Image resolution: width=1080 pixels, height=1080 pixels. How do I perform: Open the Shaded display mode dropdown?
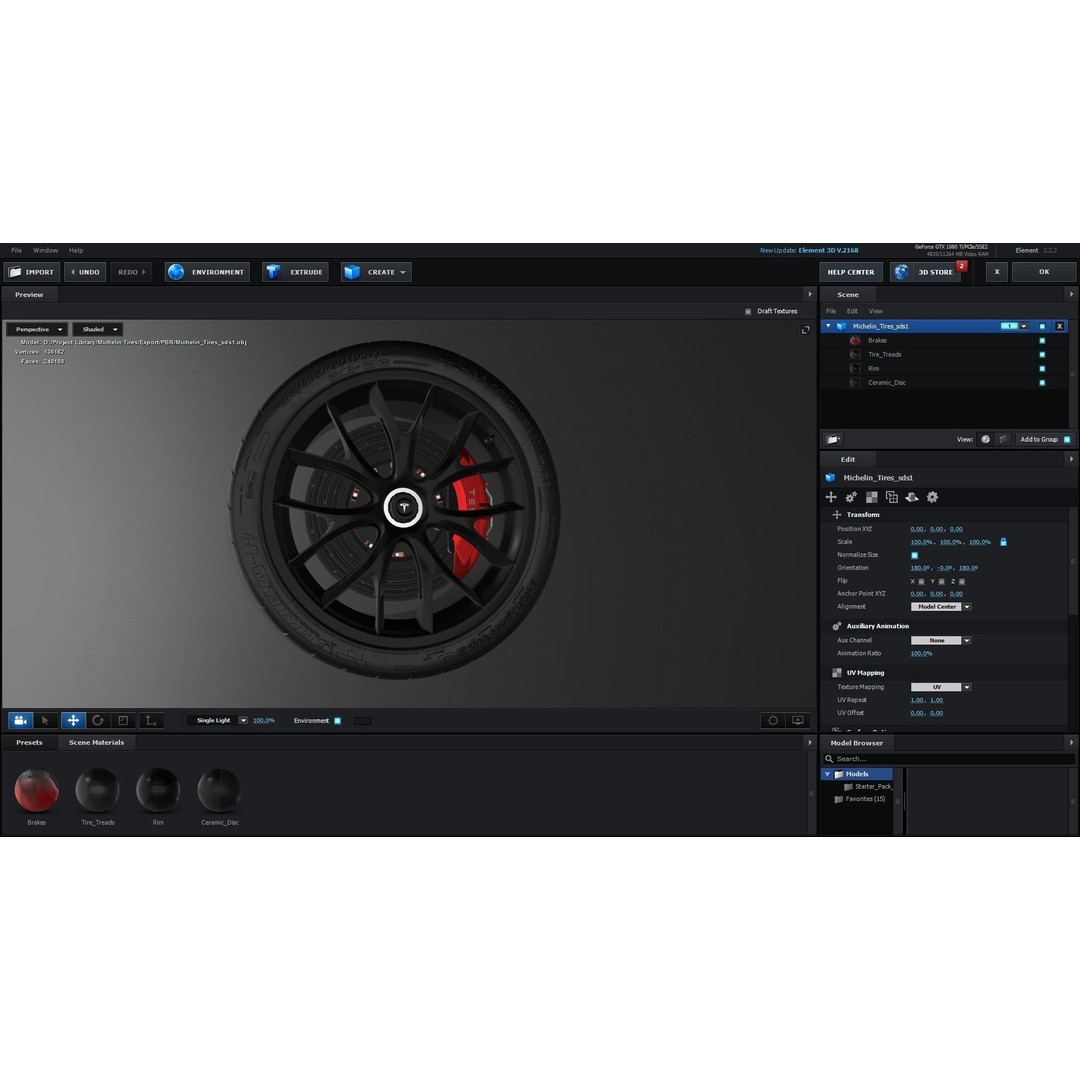[98, 329]
